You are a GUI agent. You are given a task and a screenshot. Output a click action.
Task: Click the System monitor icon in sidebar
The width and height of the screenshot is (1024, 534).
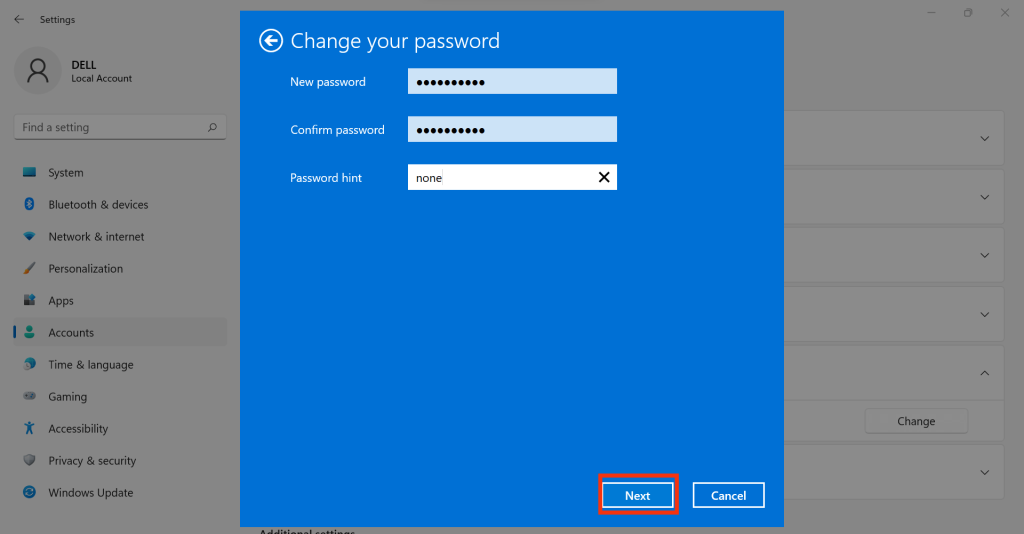(29, 172)
